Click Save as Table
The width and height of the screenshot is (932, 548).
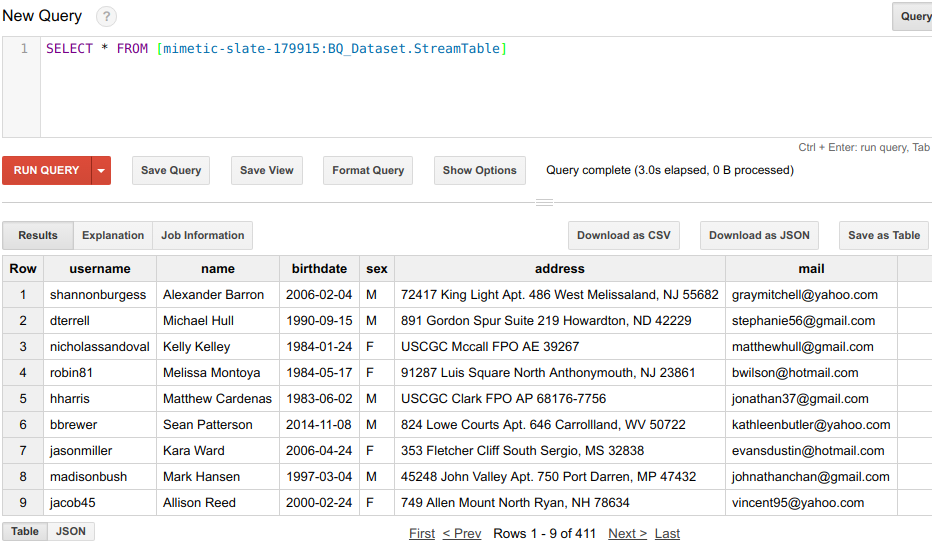[884, 235]
